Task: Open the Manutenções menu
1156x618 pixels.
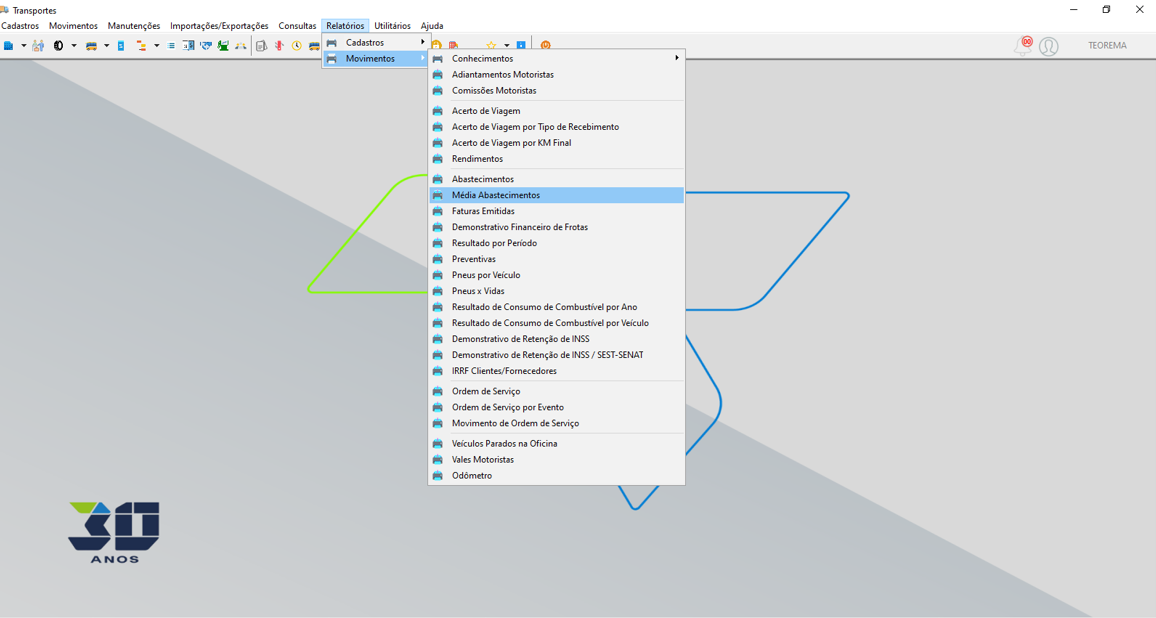Action: pyautogui.click(x=133, y=26)
